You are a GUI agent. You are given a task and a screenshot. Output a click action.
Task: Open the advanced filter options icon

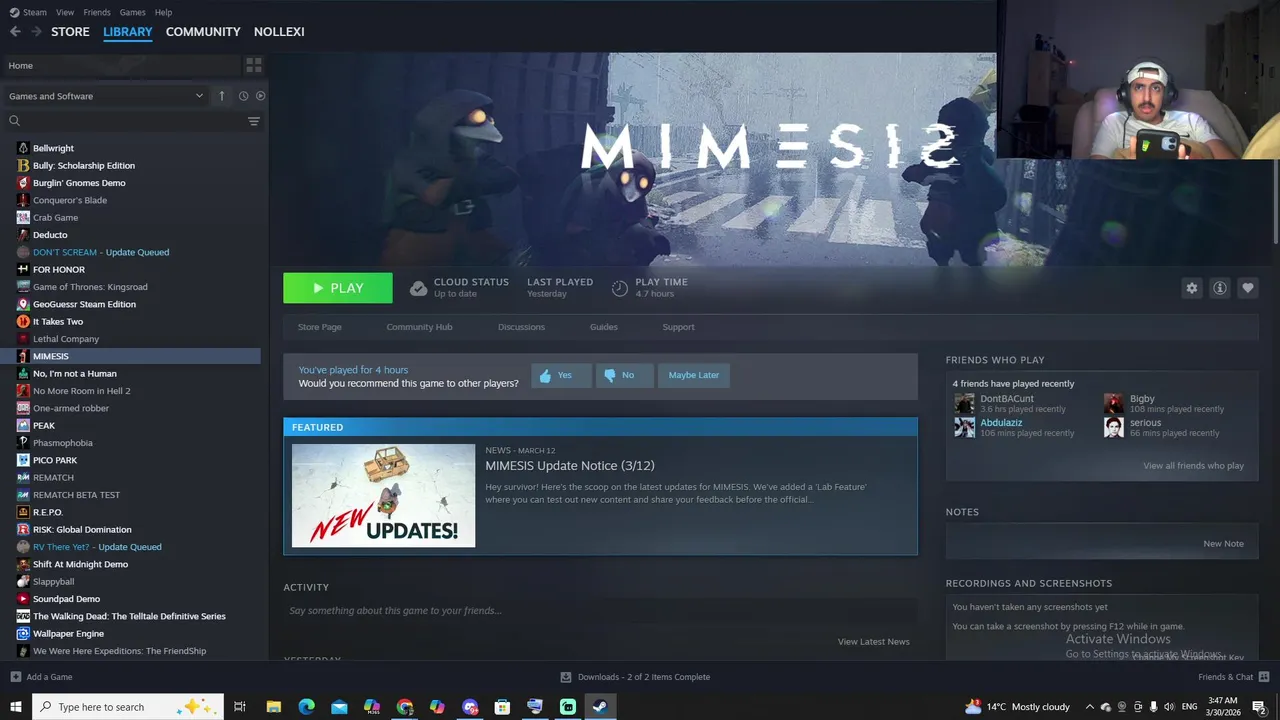point(254,121)
